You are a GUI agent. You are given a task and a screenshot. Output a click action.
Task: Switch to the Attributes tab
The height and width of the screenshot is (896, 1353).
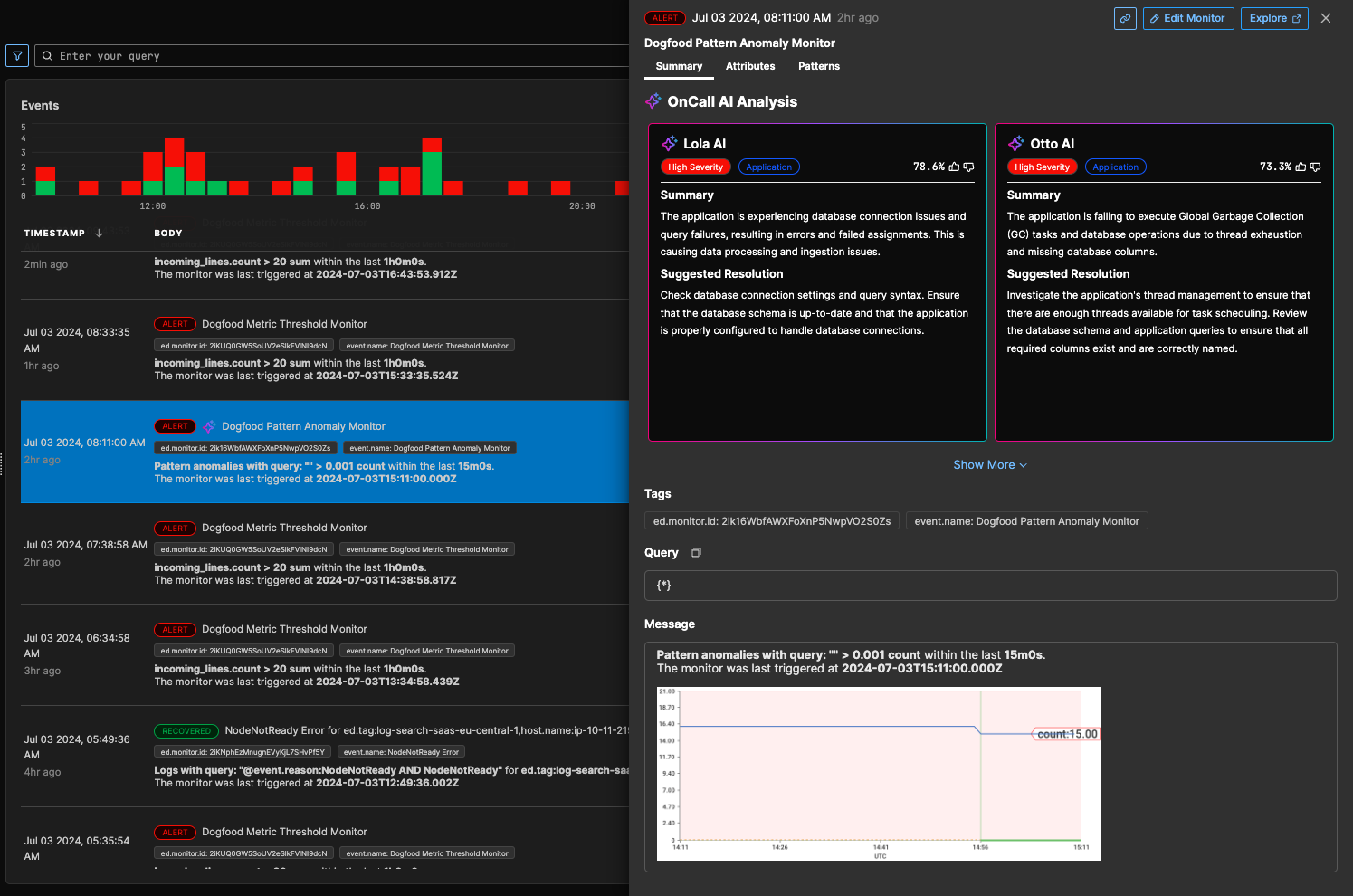[749, 66]
